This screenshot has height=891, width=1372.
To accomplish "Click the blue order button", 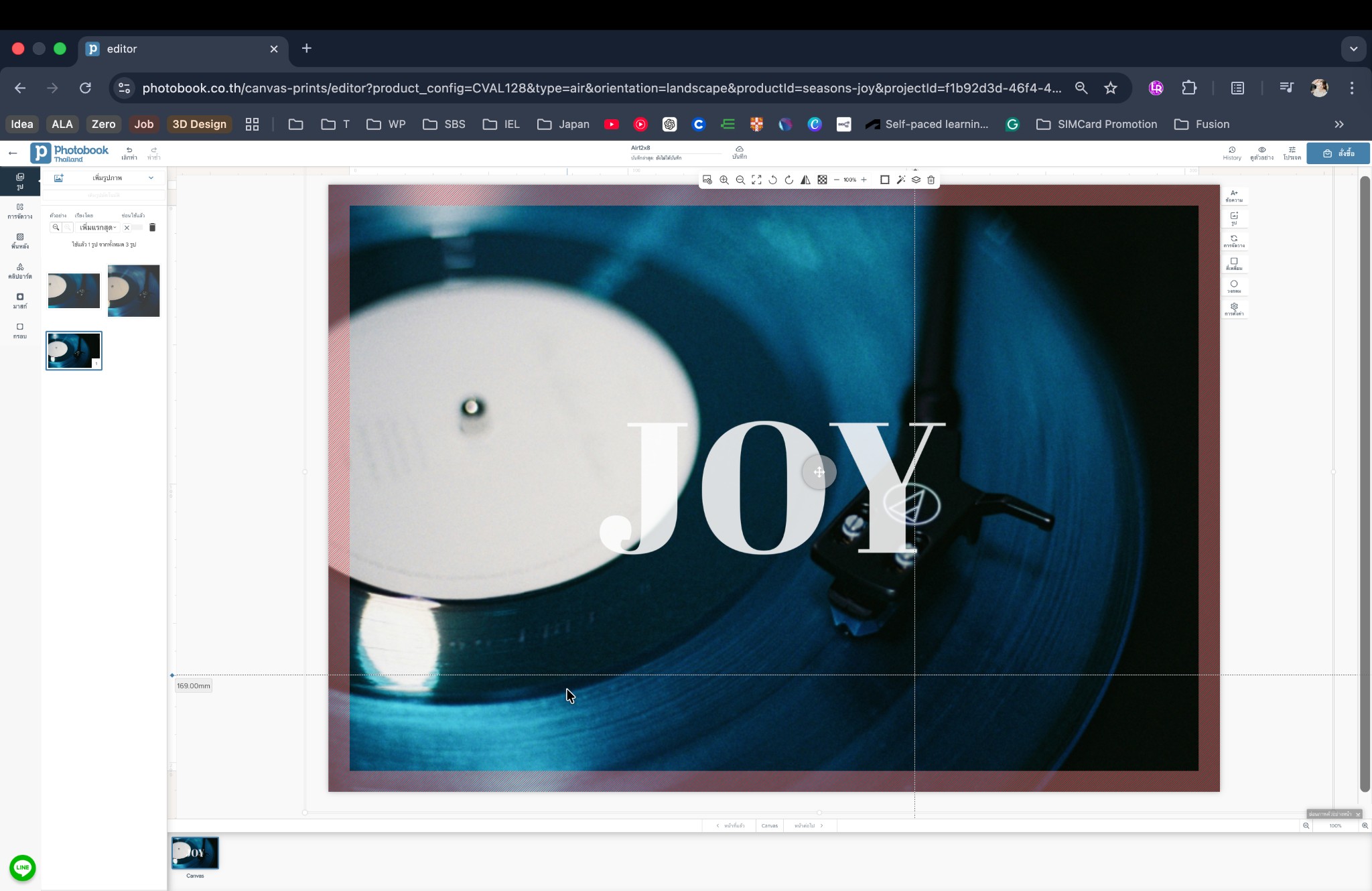I will [x=1338, y=153].
